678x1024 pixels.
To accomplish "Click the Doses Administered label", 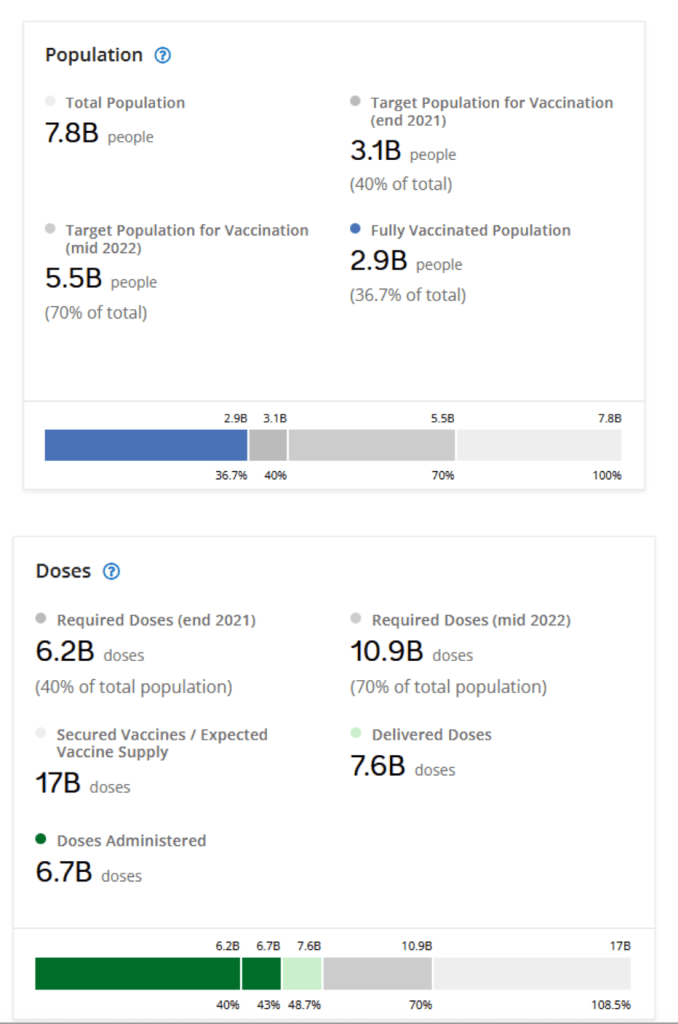I will 131,840.
